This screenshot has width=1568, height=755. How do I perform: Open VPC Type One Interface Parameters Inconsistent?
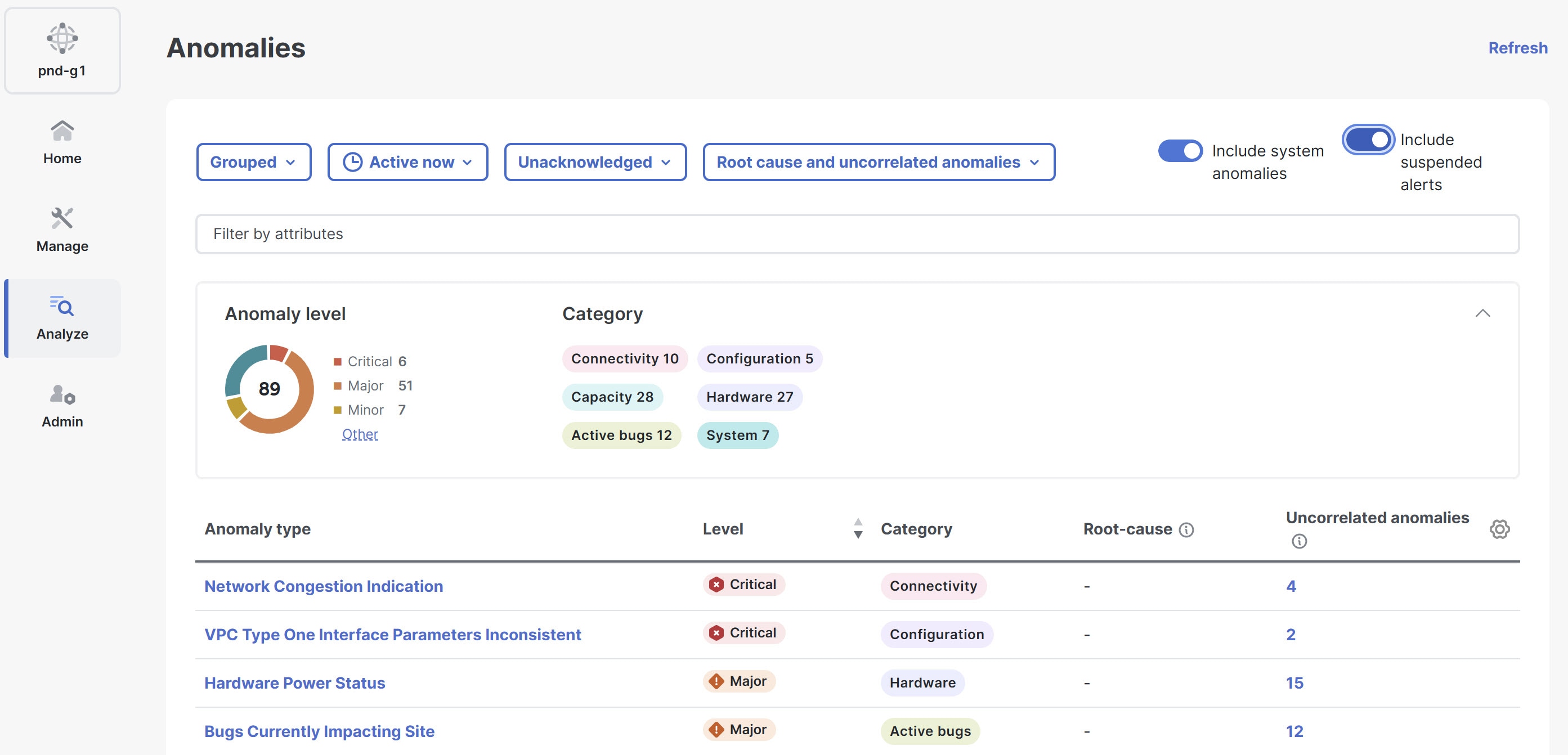click(x=393, y=635)
